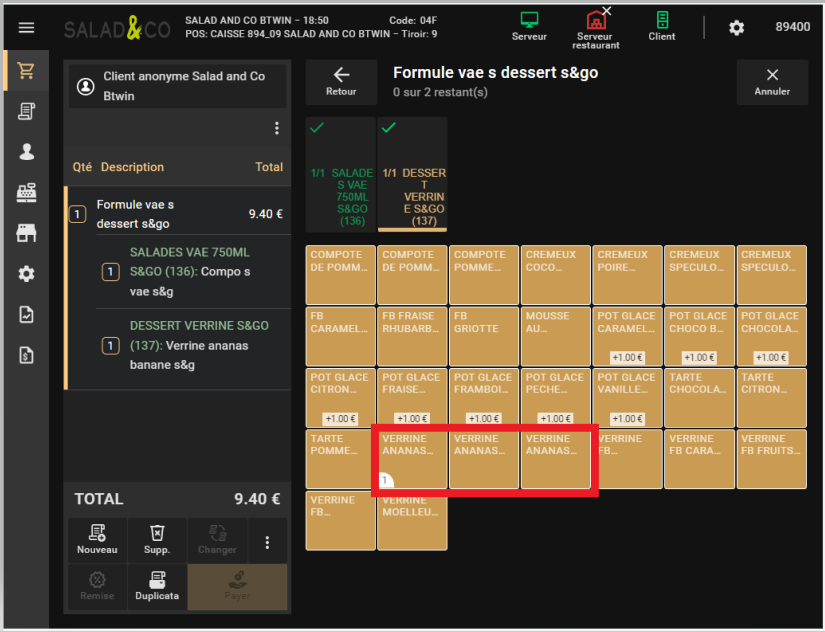Add CREMEUX COCO dessert tile
825x632 pixels.
point(556,275)
